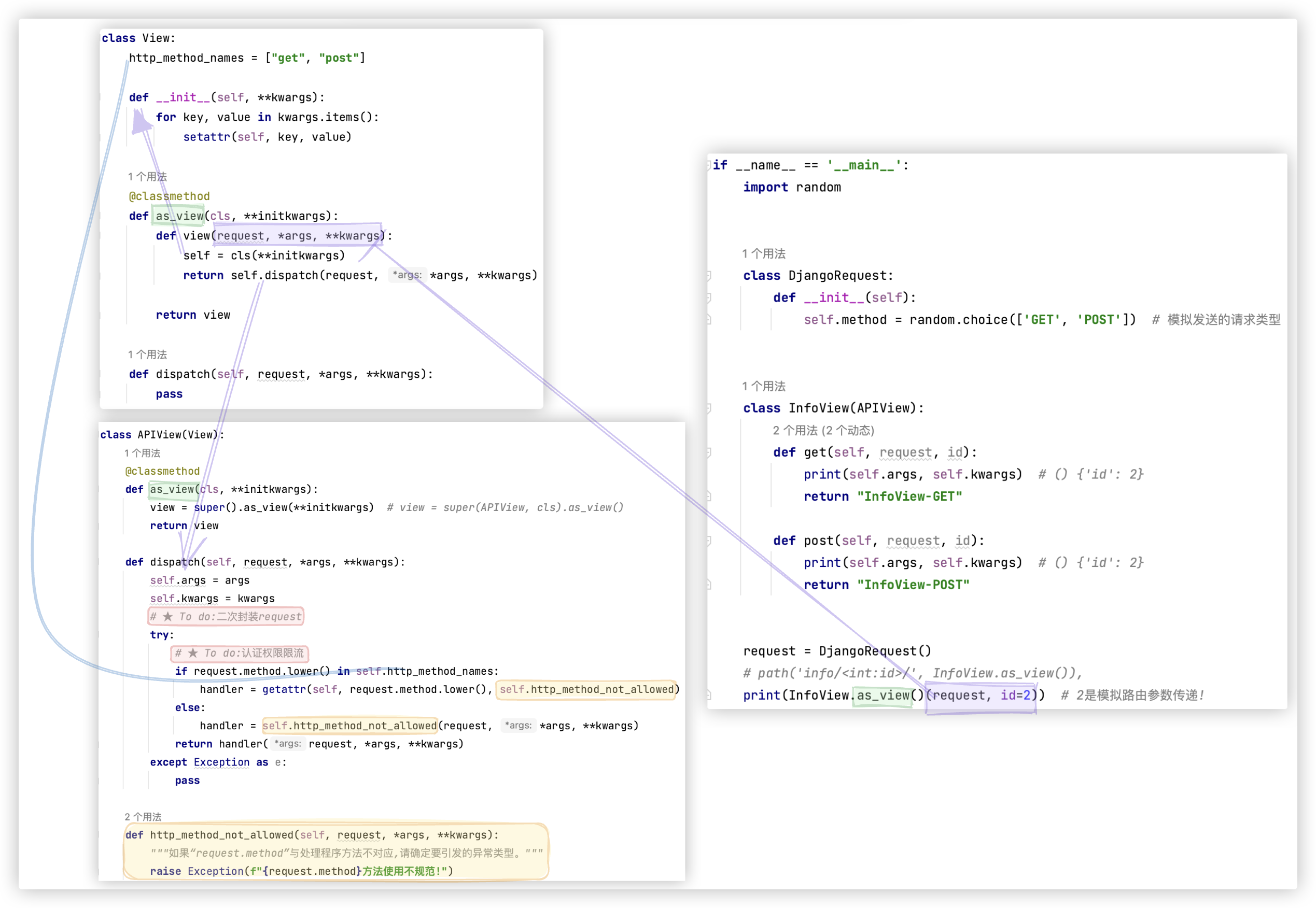
Task: Click the *args hint in return handler call
Action: [287, 744]
